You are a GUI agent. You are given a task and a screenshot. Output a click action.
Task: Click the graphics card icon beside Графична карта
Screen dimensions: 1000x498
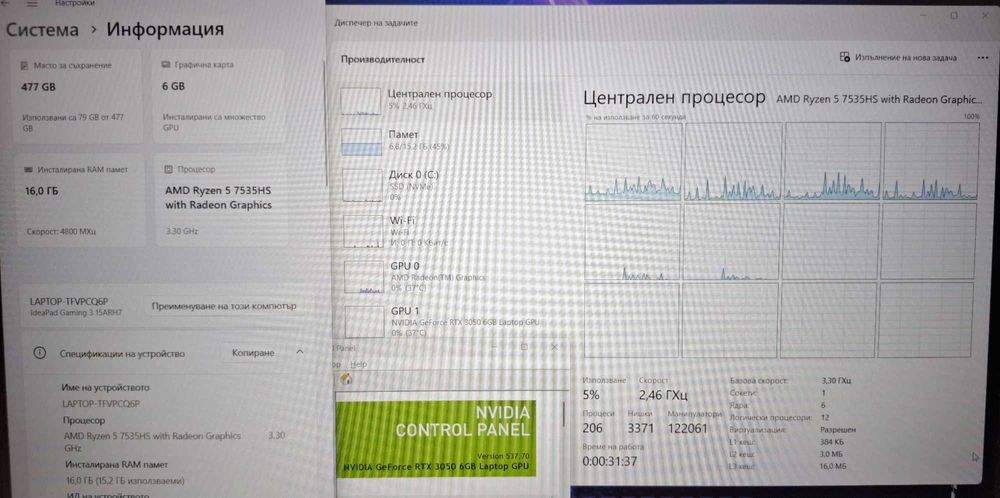click(x=165, y=65)
